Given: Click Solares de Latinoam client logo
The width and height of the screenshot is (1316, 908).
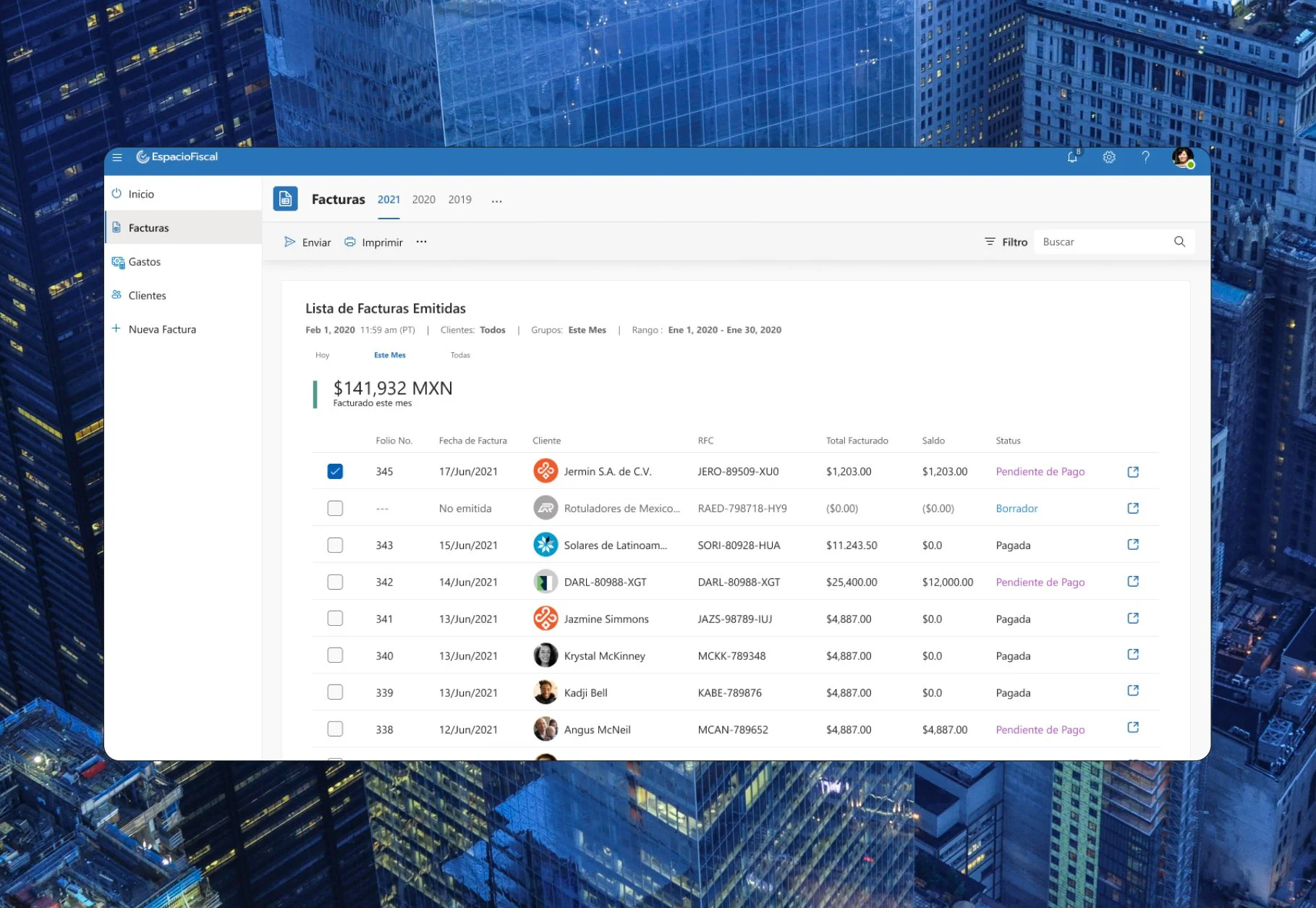Looking at the screenshot, I should point(545,545).
